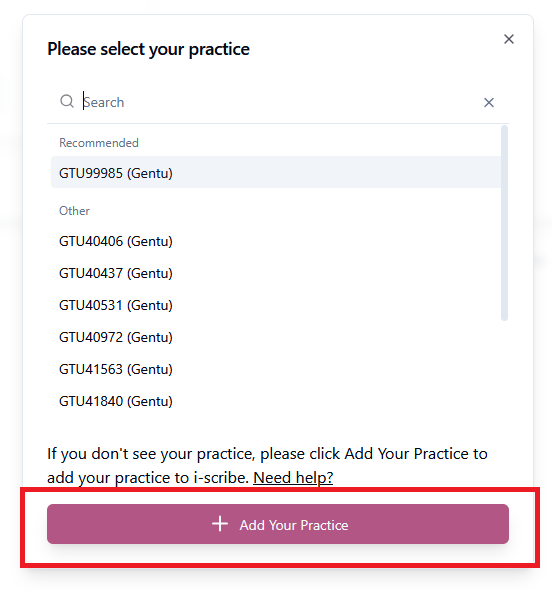The height and width of the screenshot is (590, 552).
Task: Pick GTU40531 (Gentu) practice entry
Action: pyautogui.click(x=276, y=305)
